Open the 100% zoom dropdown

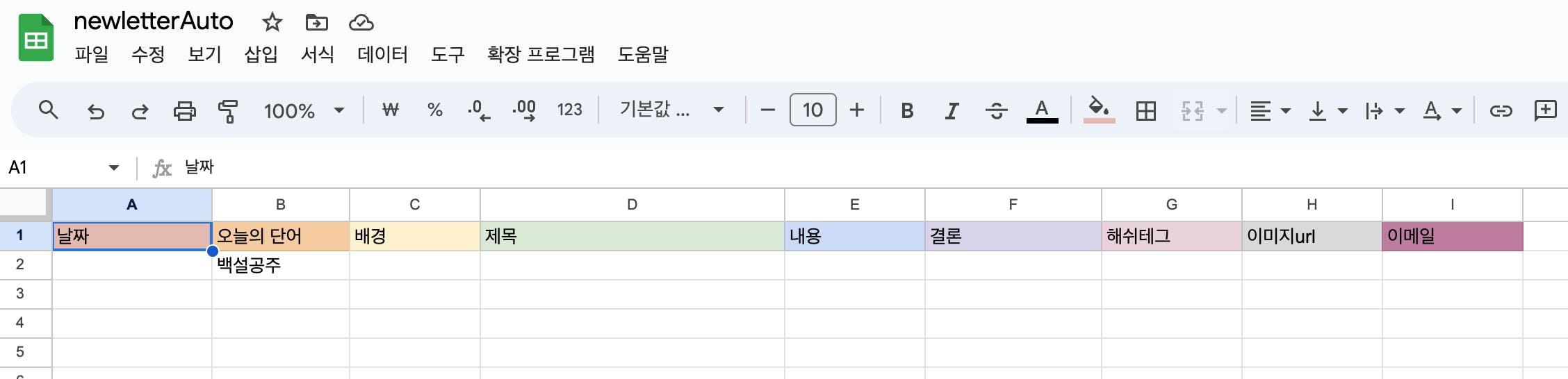tap(304, 110)
